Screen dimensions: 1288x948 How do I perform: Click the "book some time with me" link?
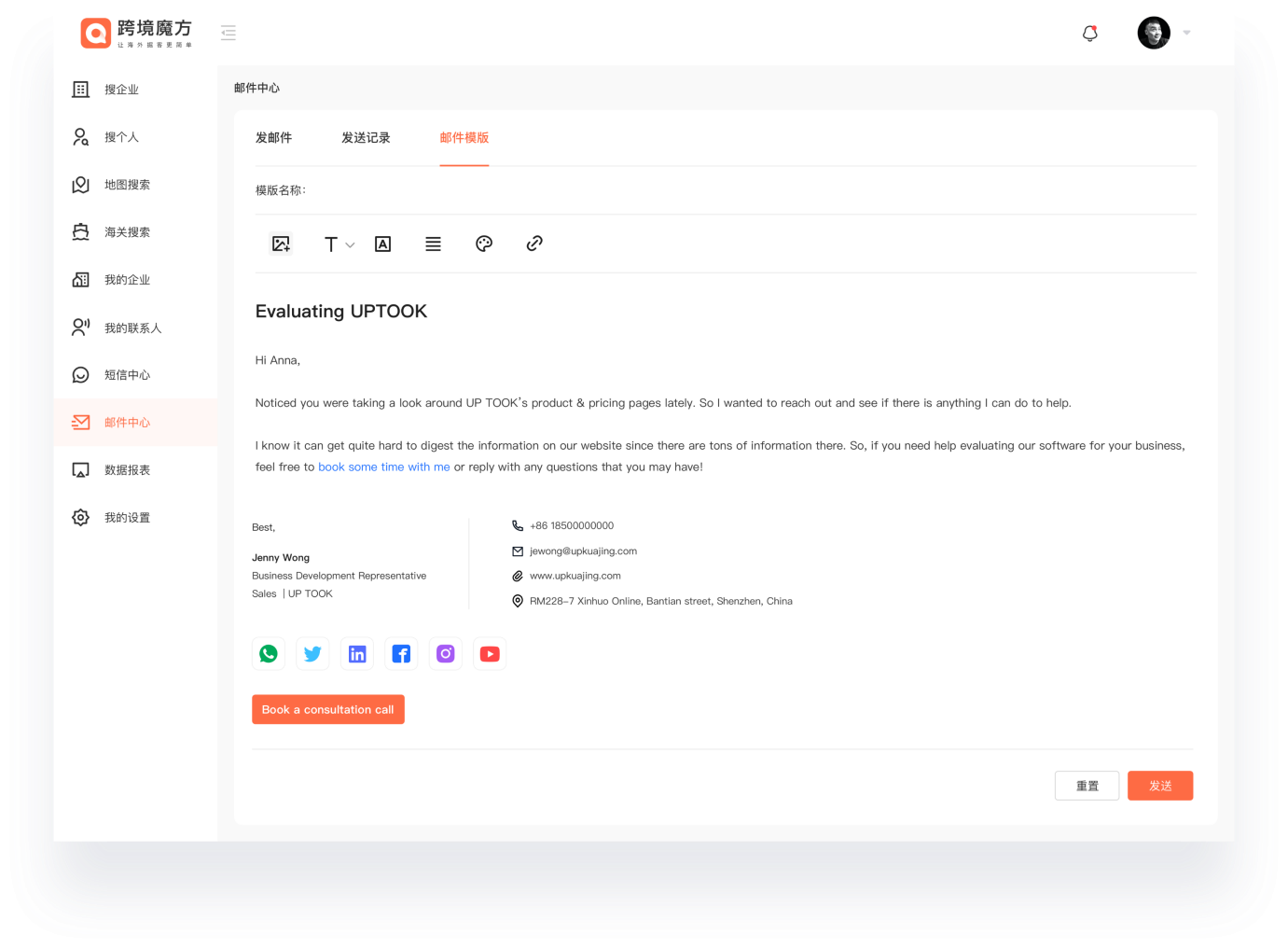384,467
